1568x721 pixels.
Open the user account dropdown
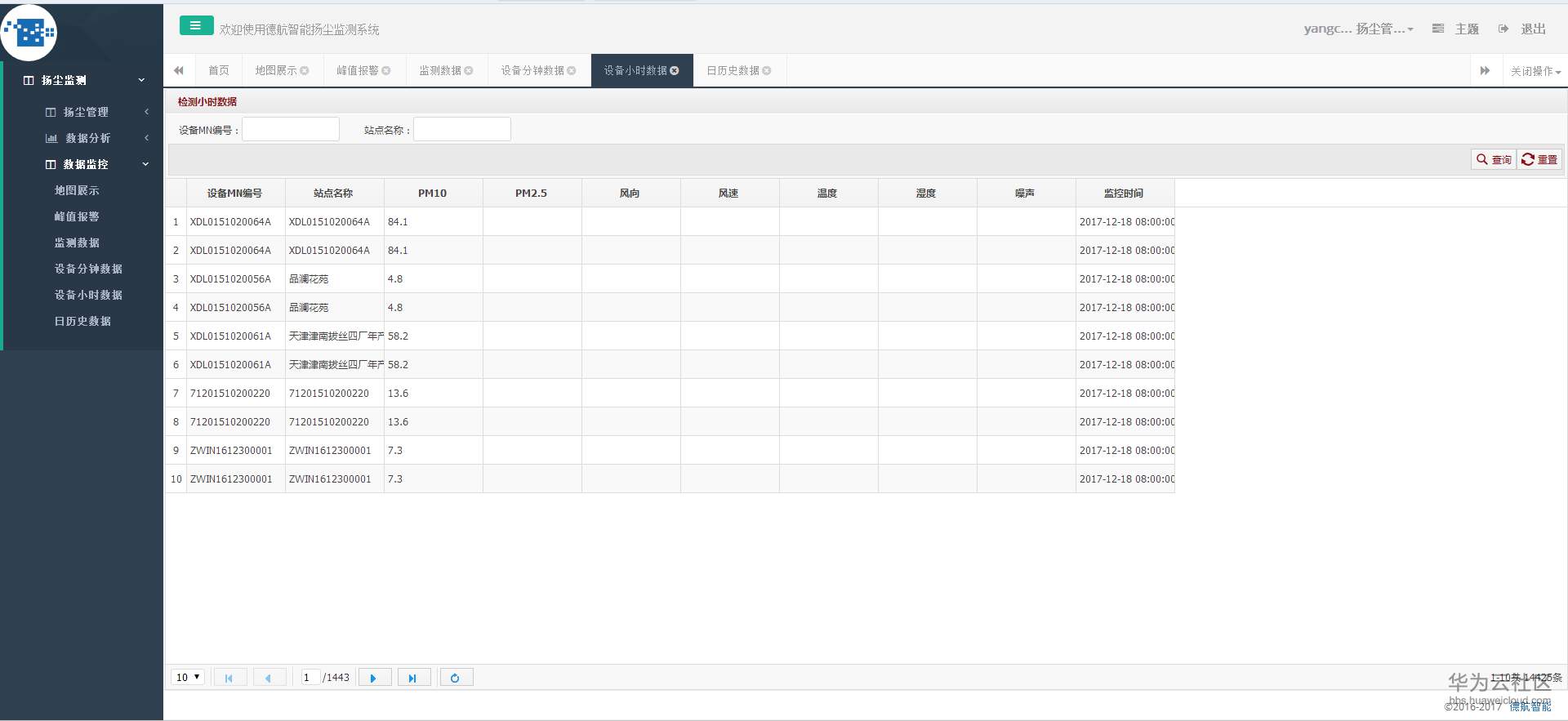point(1358,29)
